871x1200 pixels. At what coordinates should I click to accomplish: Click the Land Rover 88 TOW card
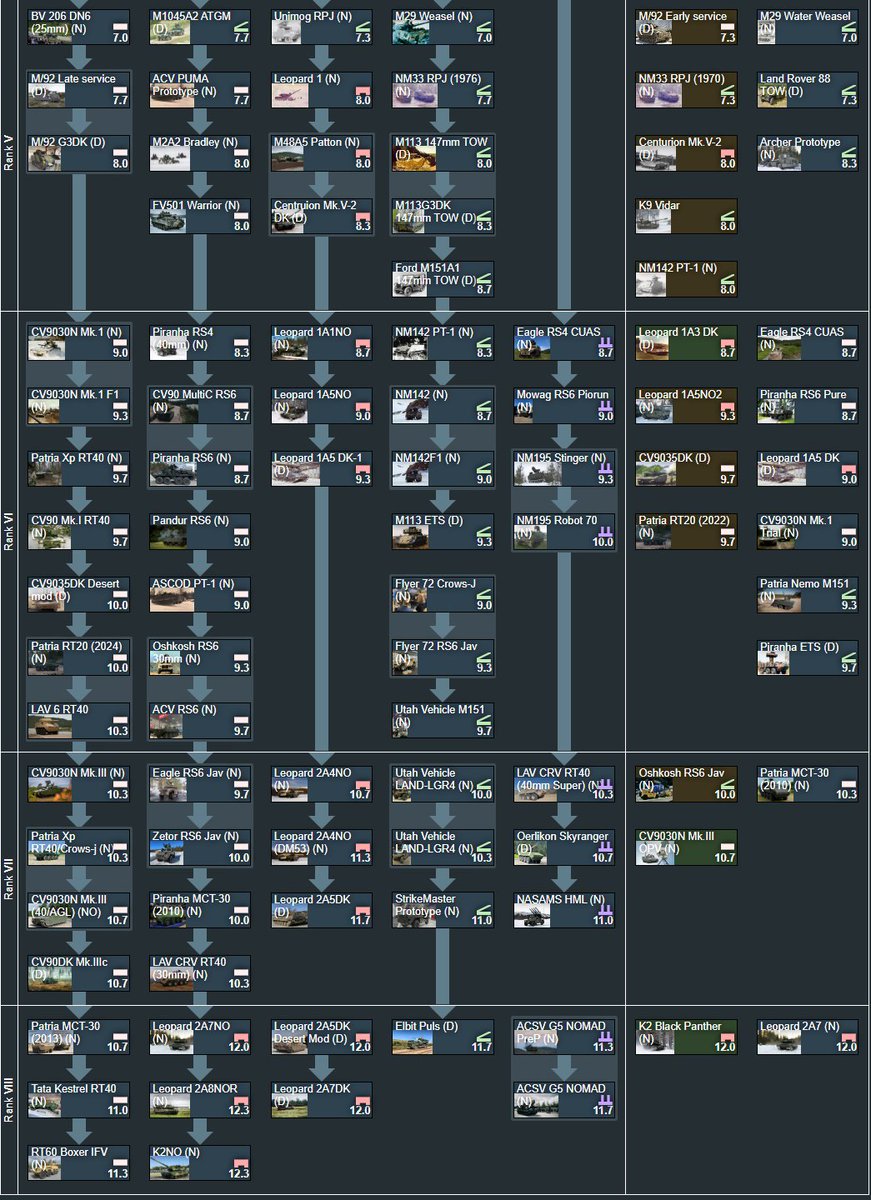tap(808, 89)
